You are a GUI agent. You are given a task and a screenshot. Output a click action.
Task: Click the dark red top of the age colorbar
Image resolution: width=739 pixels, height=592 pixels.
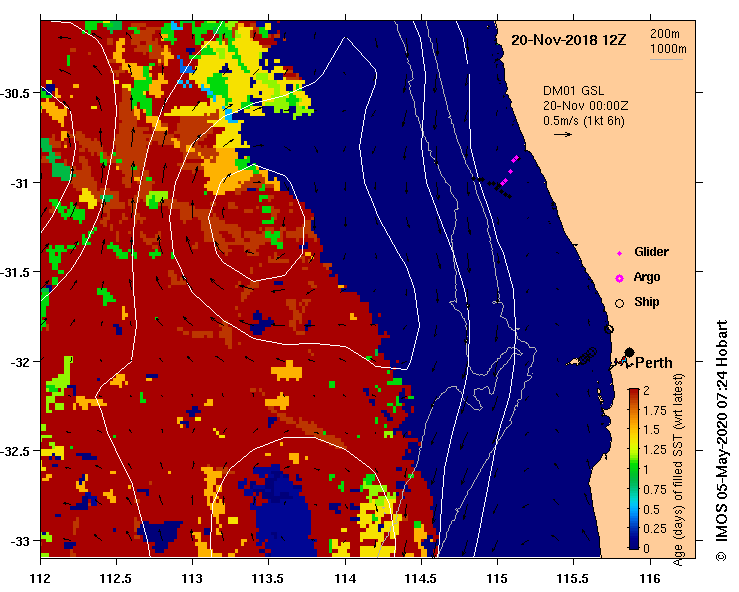(x=634, y=393)
